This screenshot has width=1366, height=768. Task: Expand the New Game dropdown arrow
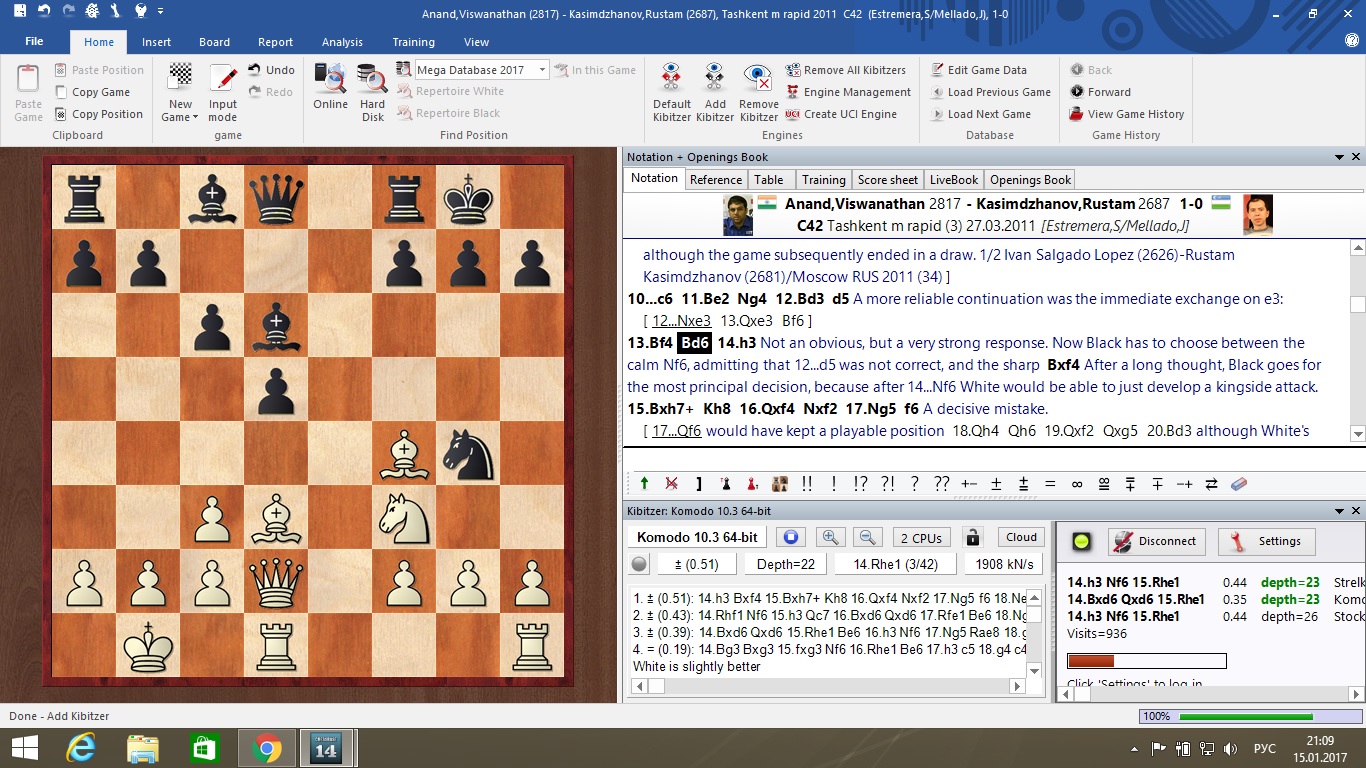(196, 118)
